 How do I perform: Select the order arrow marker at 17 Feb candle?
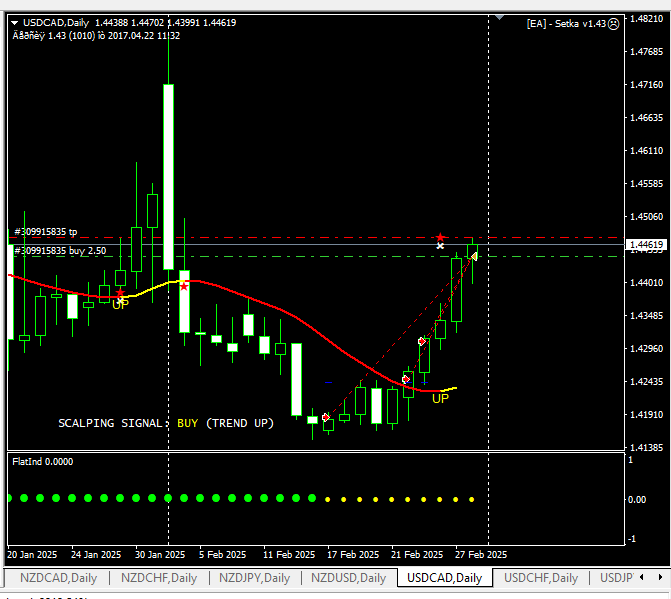(326, 417)
